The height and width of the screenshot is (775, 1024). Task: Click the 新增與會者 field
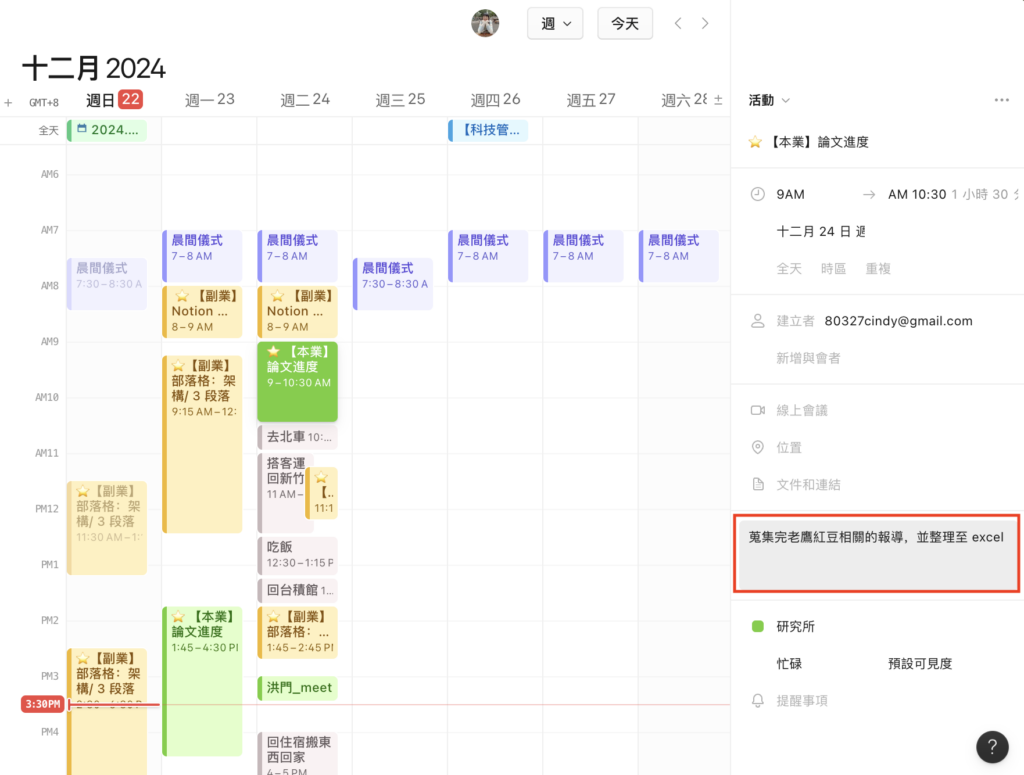tap(808, 358)
